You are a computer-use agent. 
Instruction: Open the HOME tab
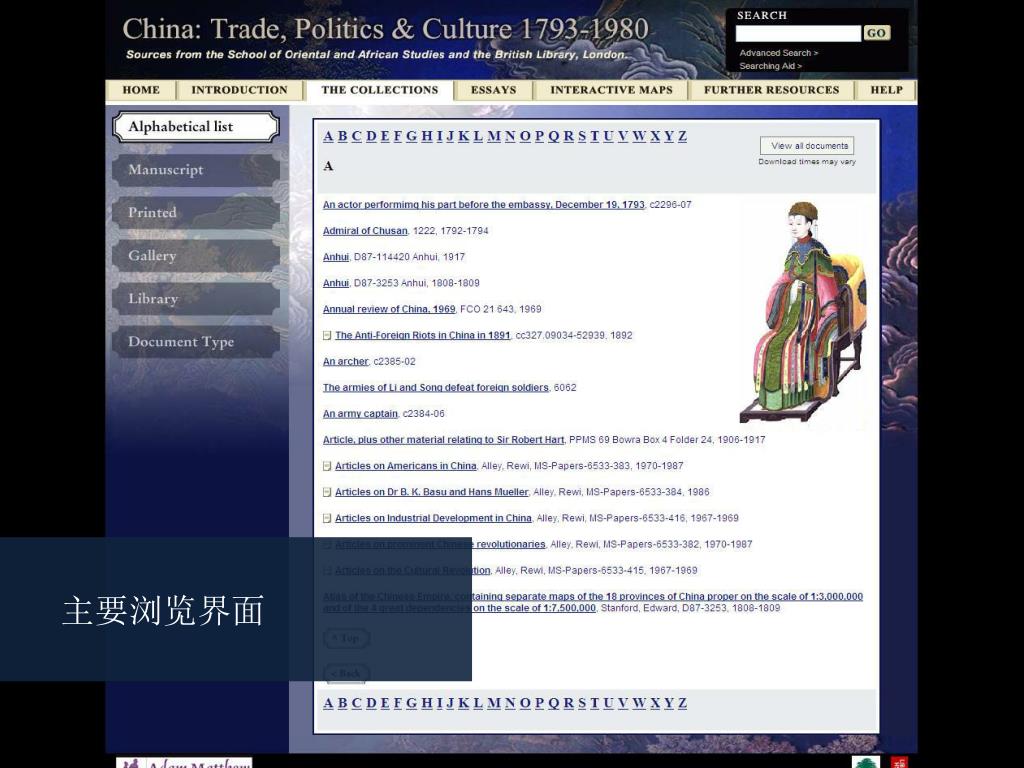(141, 90)
